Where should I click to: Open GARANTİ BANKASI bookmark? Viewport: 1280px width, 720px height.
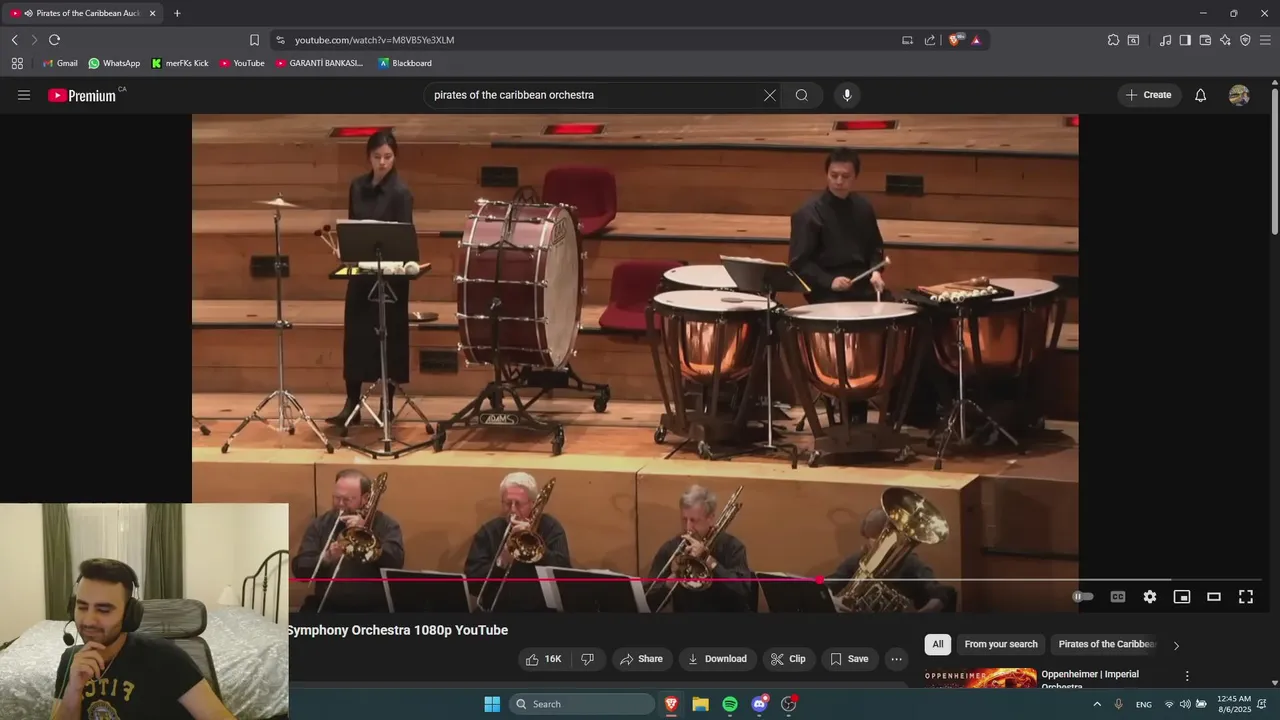(320, 63)
